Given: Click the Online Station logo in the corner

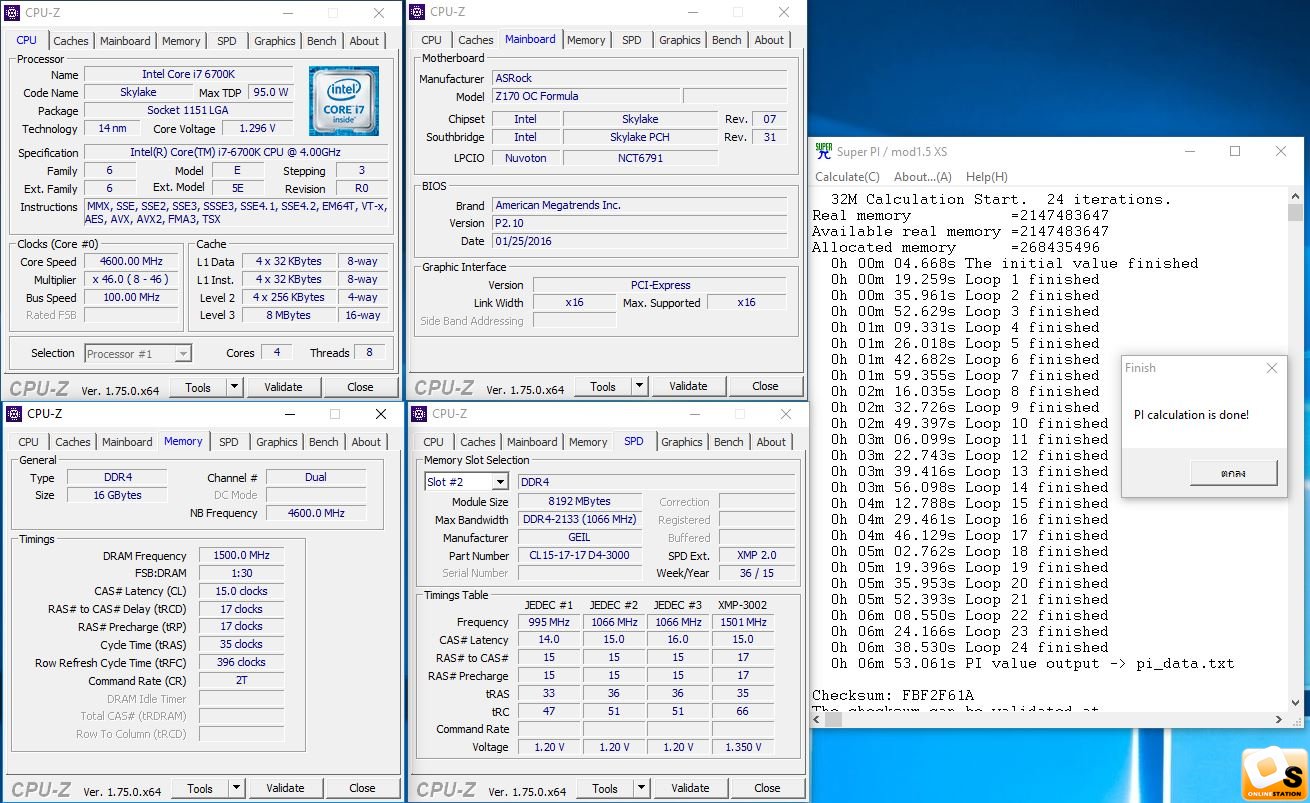Looking at the screenshot, I should pos(1274,774).
